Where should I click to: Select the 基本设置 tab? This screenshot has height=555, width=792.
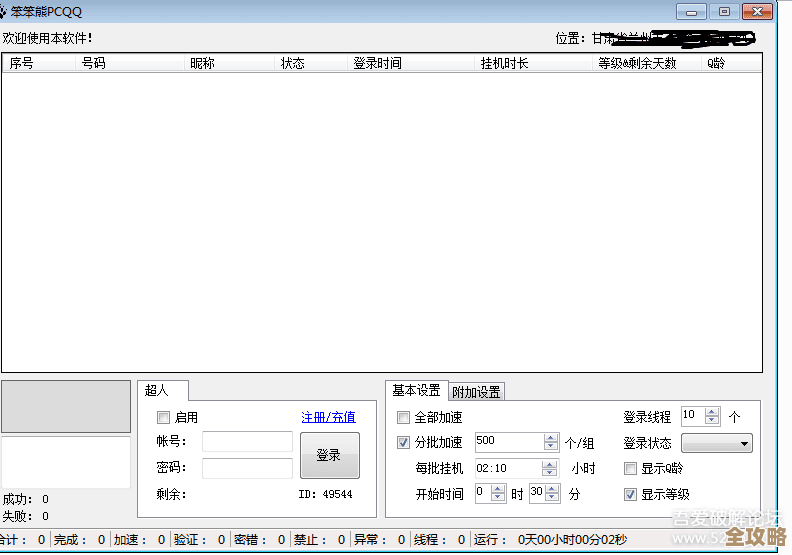(x=417, y=390)
